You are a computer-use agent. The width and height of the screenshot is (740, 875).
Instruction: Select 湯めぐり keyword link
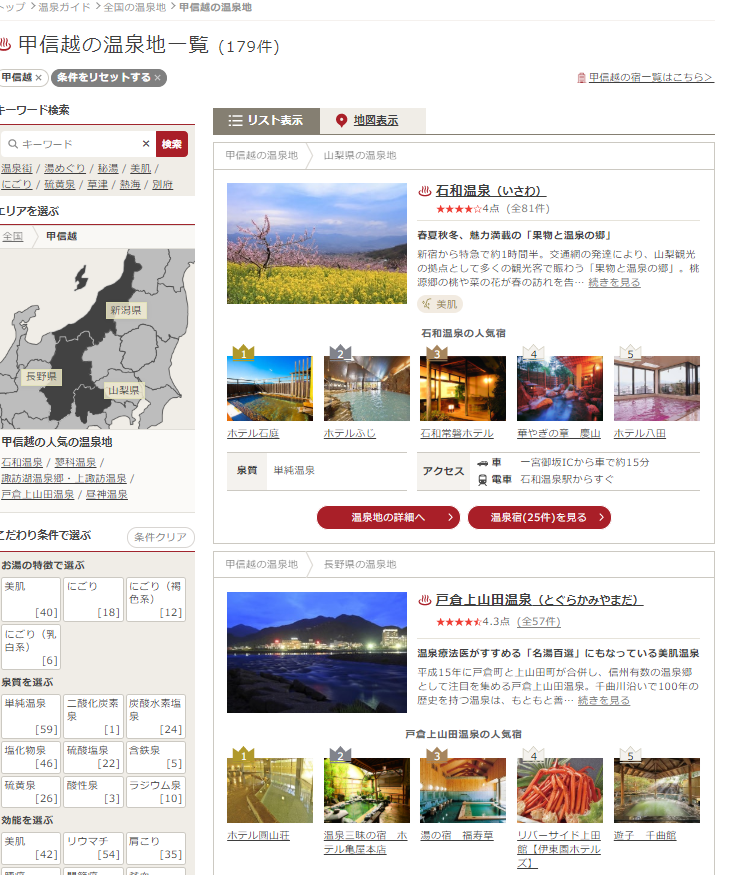pyautogui.click(x=65, y=168)
